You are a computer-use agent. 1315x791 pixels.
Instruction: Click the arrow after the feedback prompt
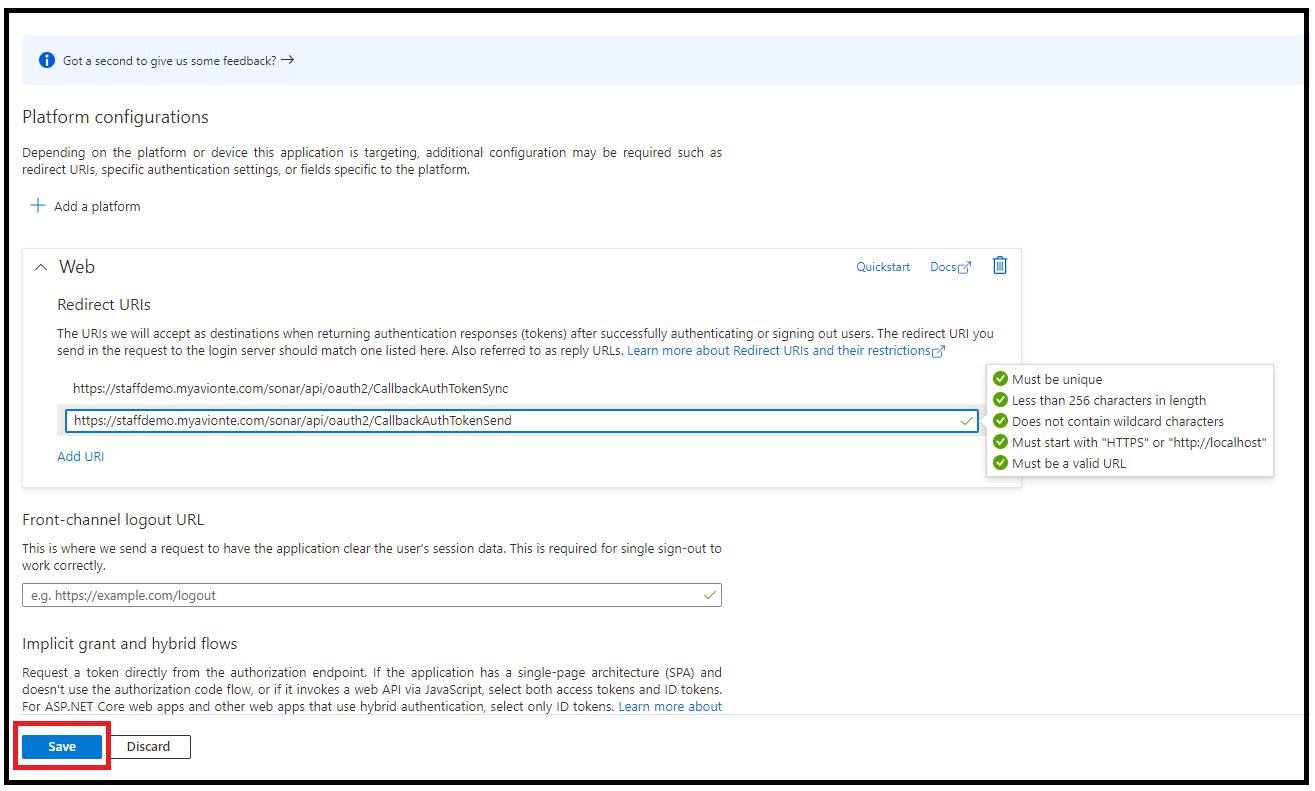[287, 60]
